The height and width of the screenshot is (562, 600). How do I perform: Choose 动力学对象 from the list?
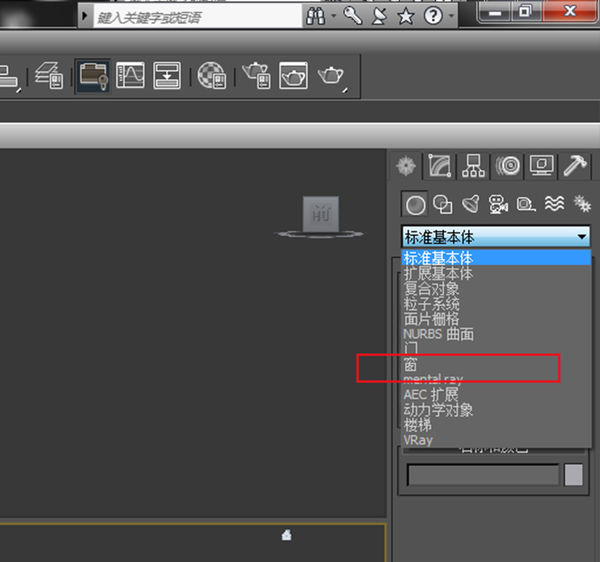(x=496, y=410)
